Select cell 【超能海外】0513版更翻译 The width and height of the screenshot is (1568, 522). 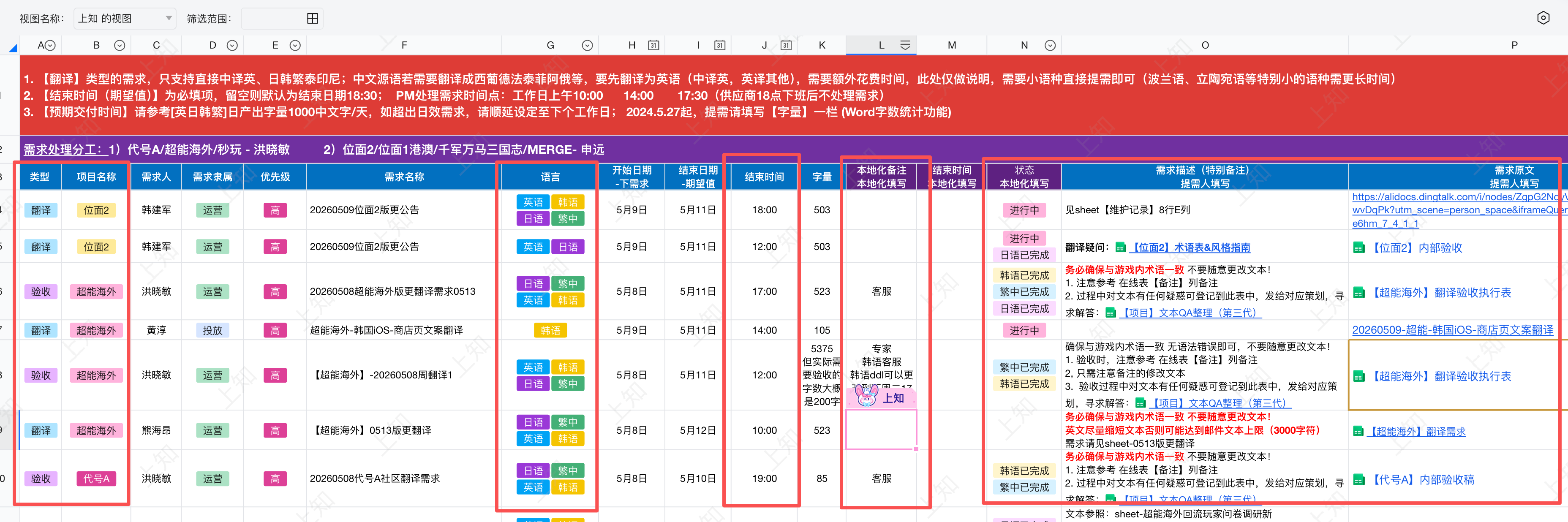404,430
